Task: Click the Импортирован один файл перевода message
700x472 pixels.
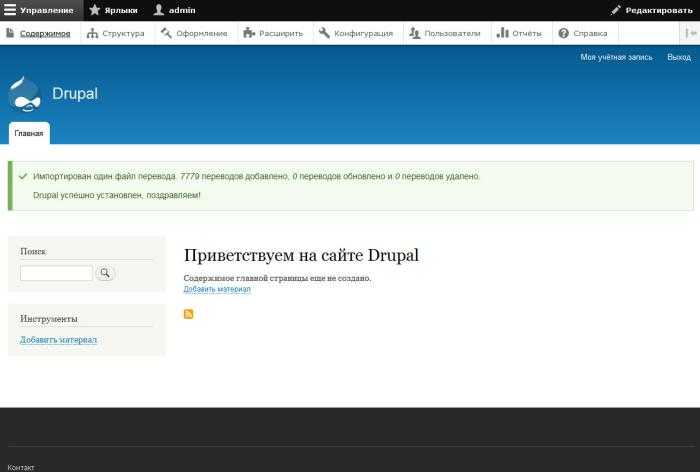Action: click(257, 176)
